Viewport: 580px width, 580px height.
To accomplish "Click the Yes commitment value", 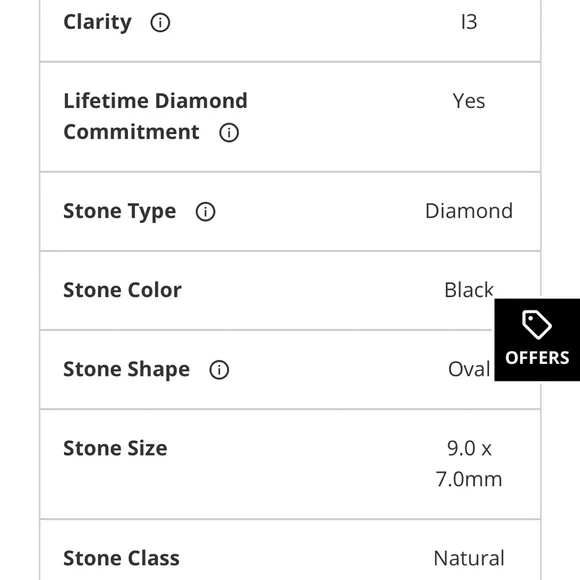I will (x=469, y=101).
